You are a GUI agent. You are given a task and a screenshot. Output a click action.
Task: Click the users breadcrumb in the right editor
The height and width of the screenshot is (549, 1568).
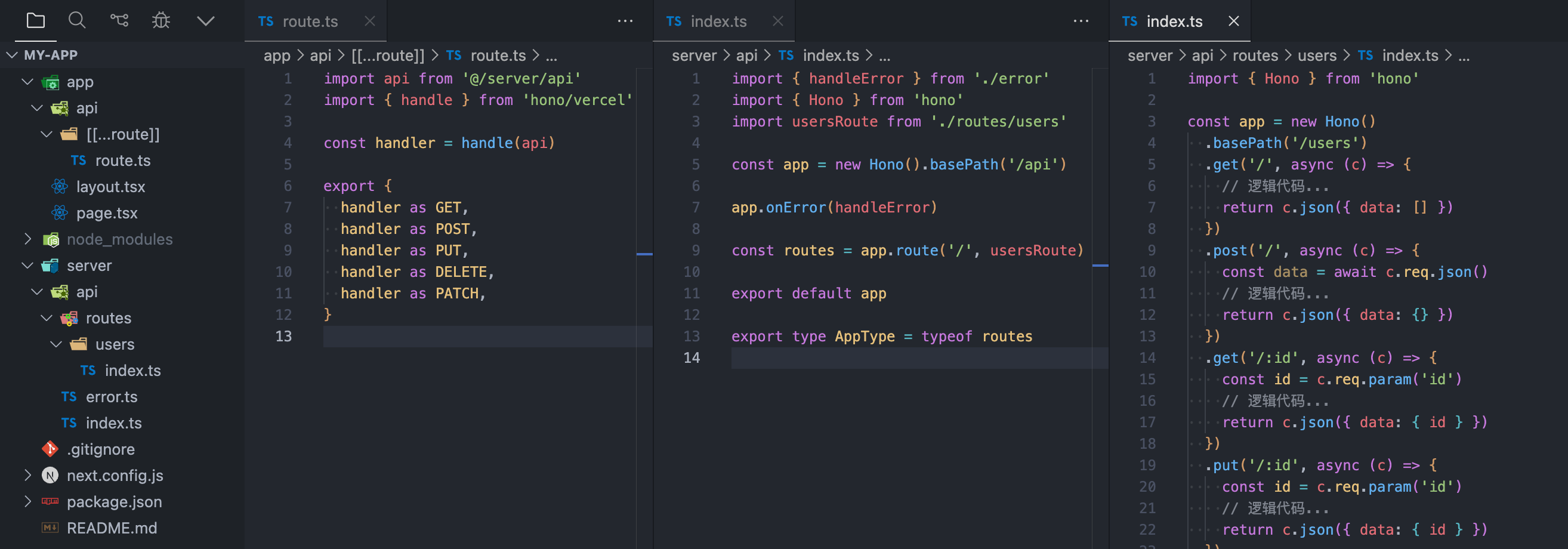coord(1317,55)
